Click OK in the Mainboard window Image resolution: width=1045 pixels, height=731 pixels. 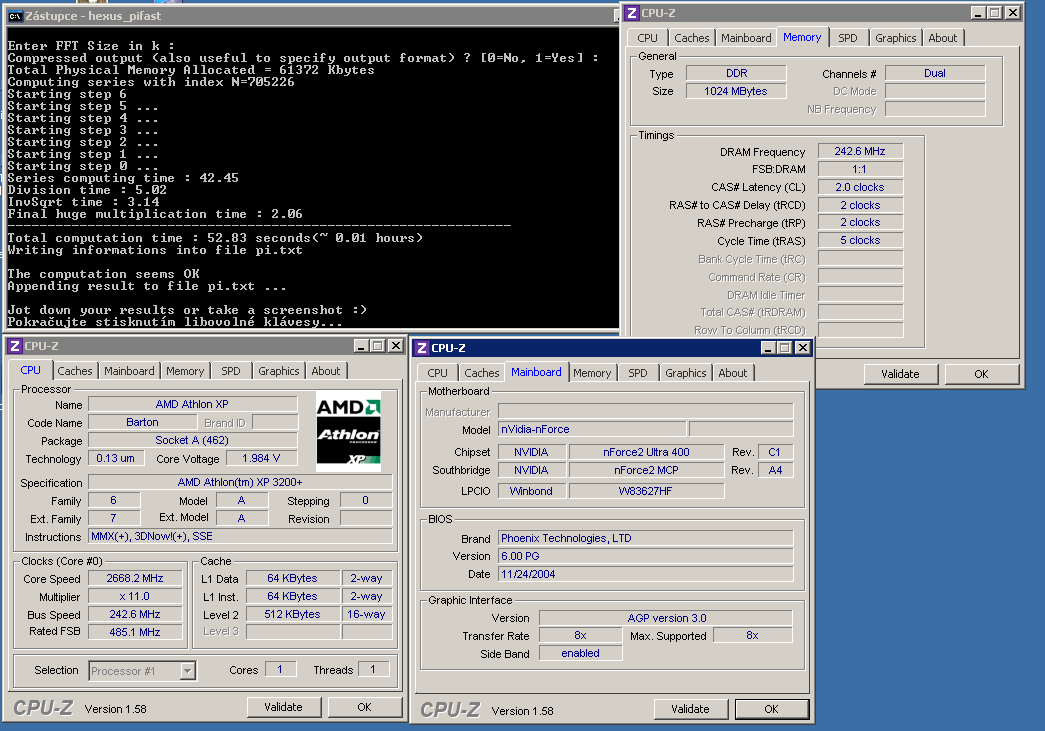coord(772,709)
